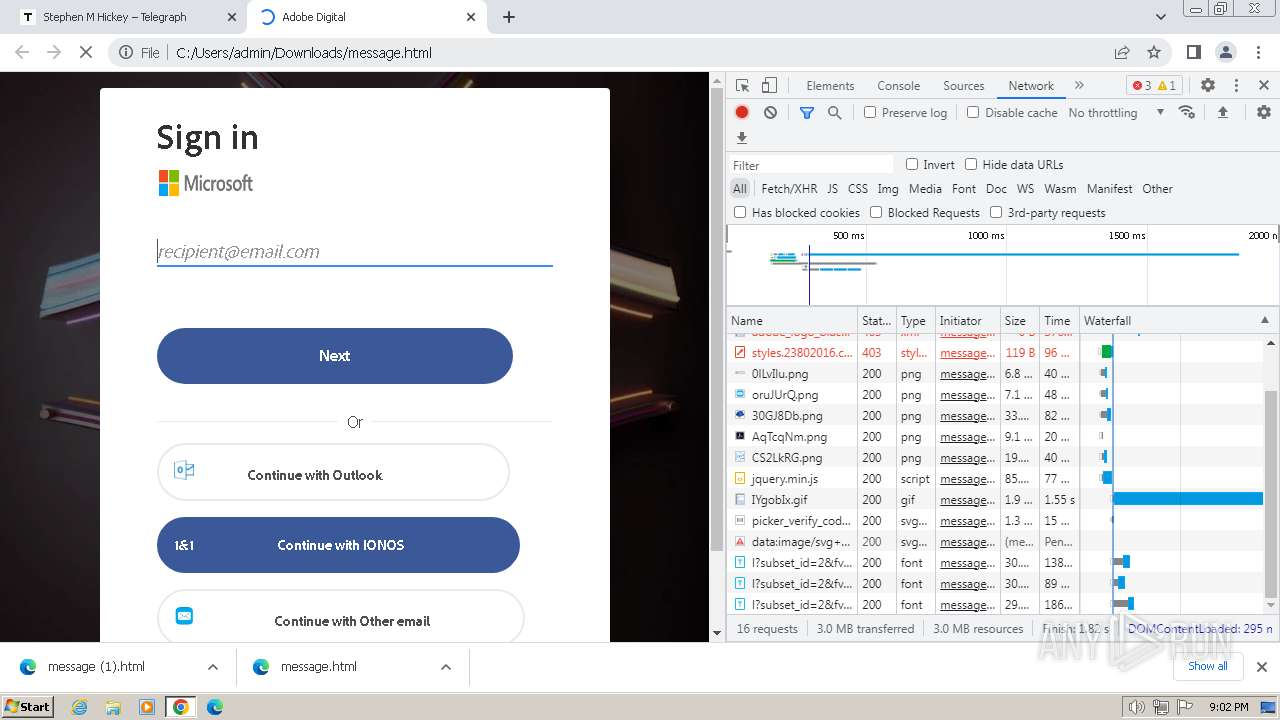Filter requests by CSS type
The width and height of the screenshot is (1280, 720).
(858, 189)
